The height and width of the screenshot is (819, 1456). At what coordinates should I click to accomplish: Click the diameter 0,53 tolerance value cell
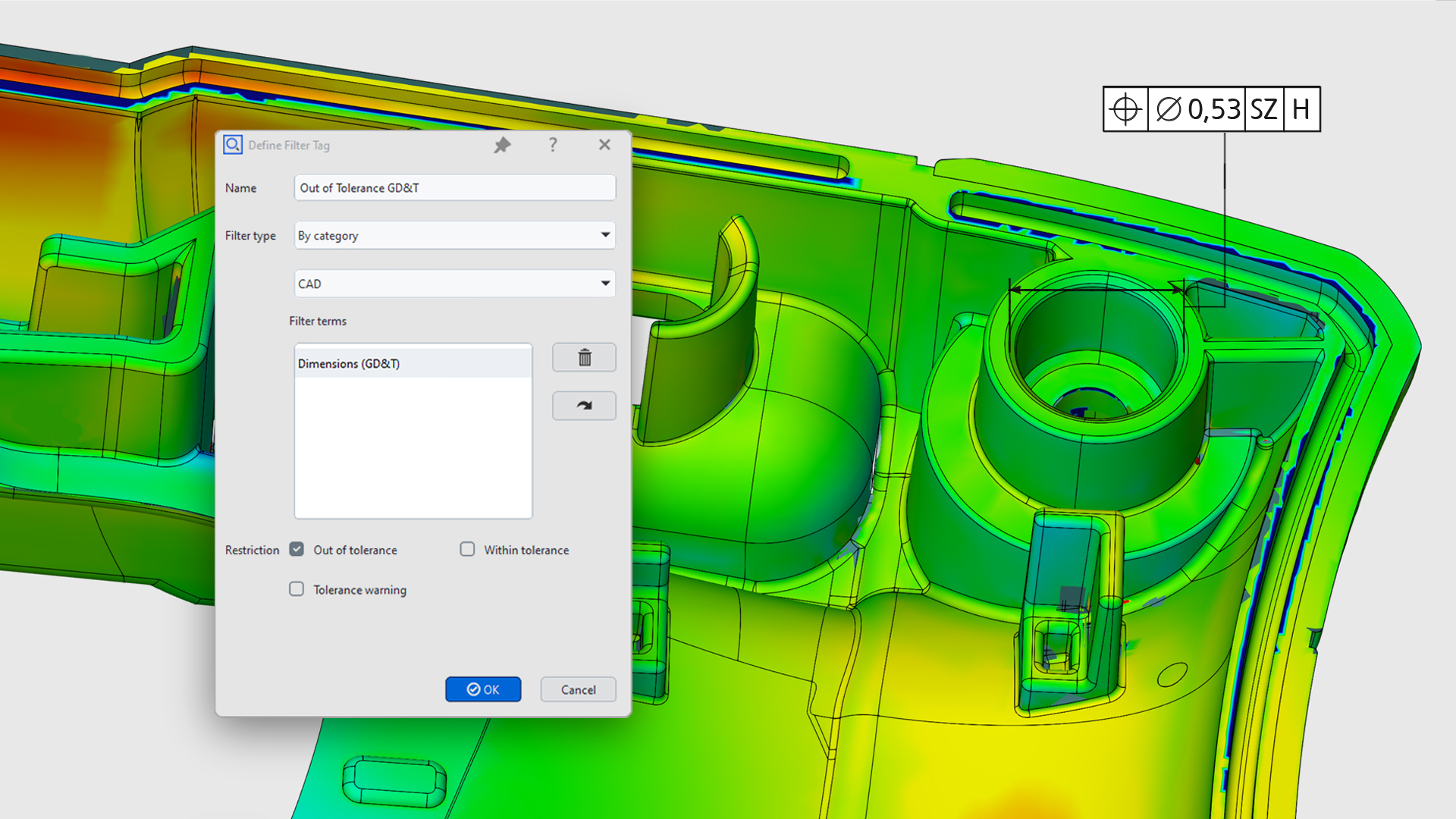point(1197,109)
